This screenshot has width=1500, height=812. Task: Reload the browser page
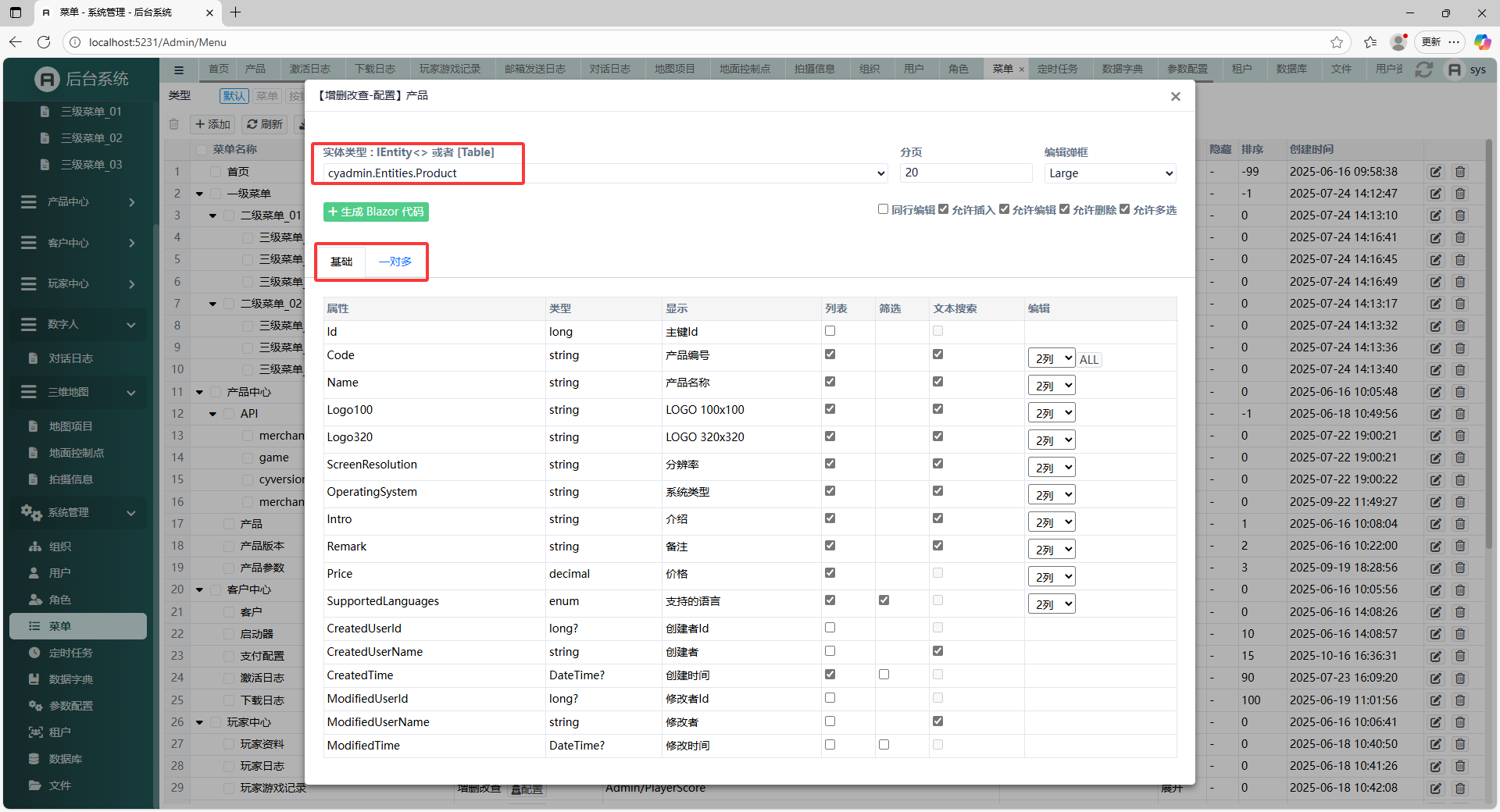coord(44,42)
